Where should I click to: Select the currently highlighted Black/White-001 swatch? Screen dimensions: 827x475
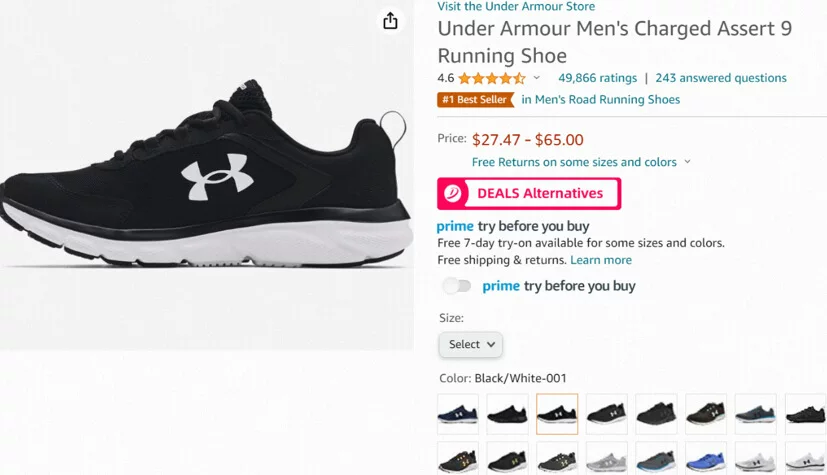click(557, 413)
